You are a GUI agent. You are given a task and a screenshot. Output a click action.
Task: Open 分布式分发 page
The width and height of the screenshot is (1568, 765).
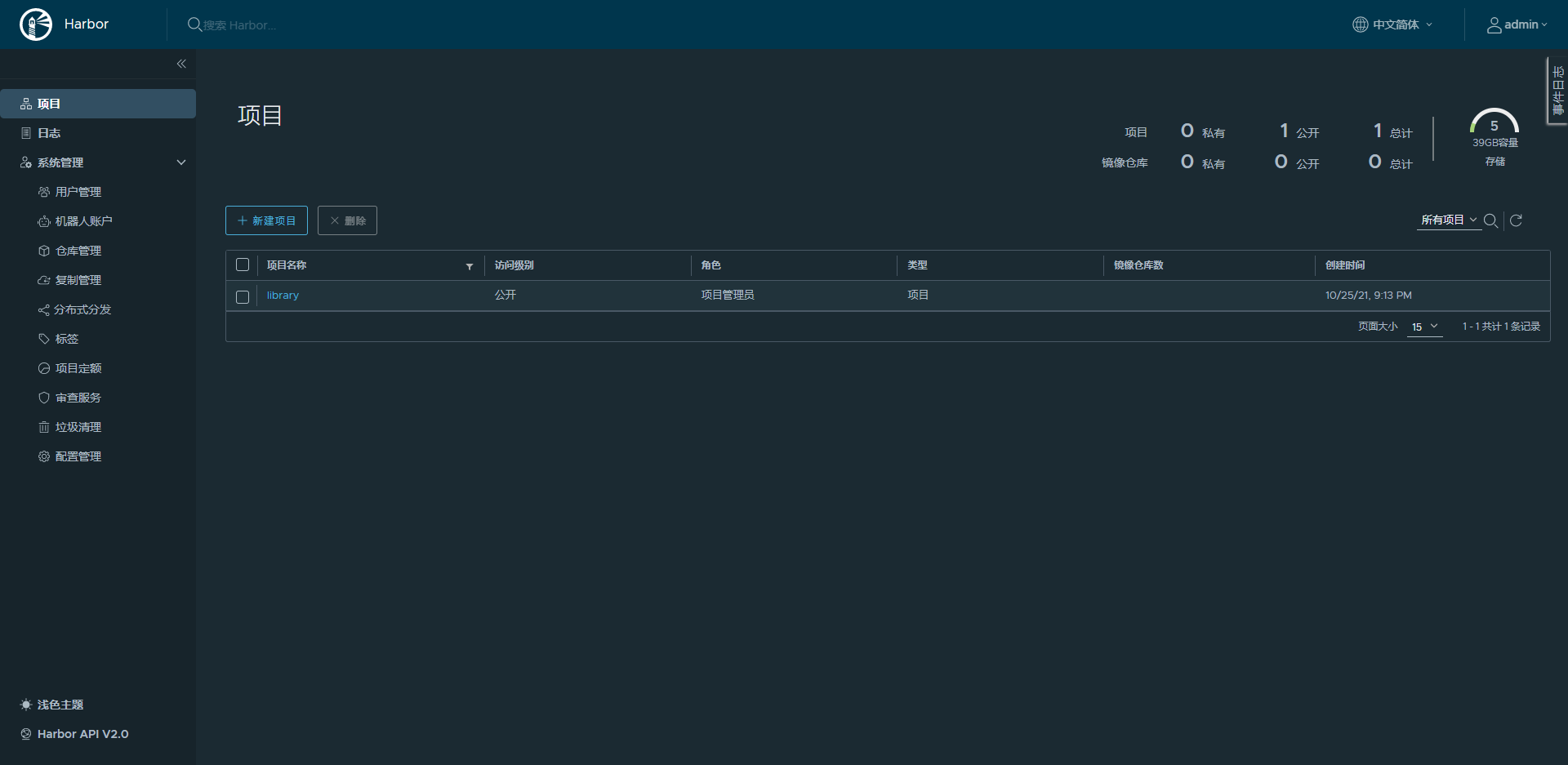(x=82, y=309)
